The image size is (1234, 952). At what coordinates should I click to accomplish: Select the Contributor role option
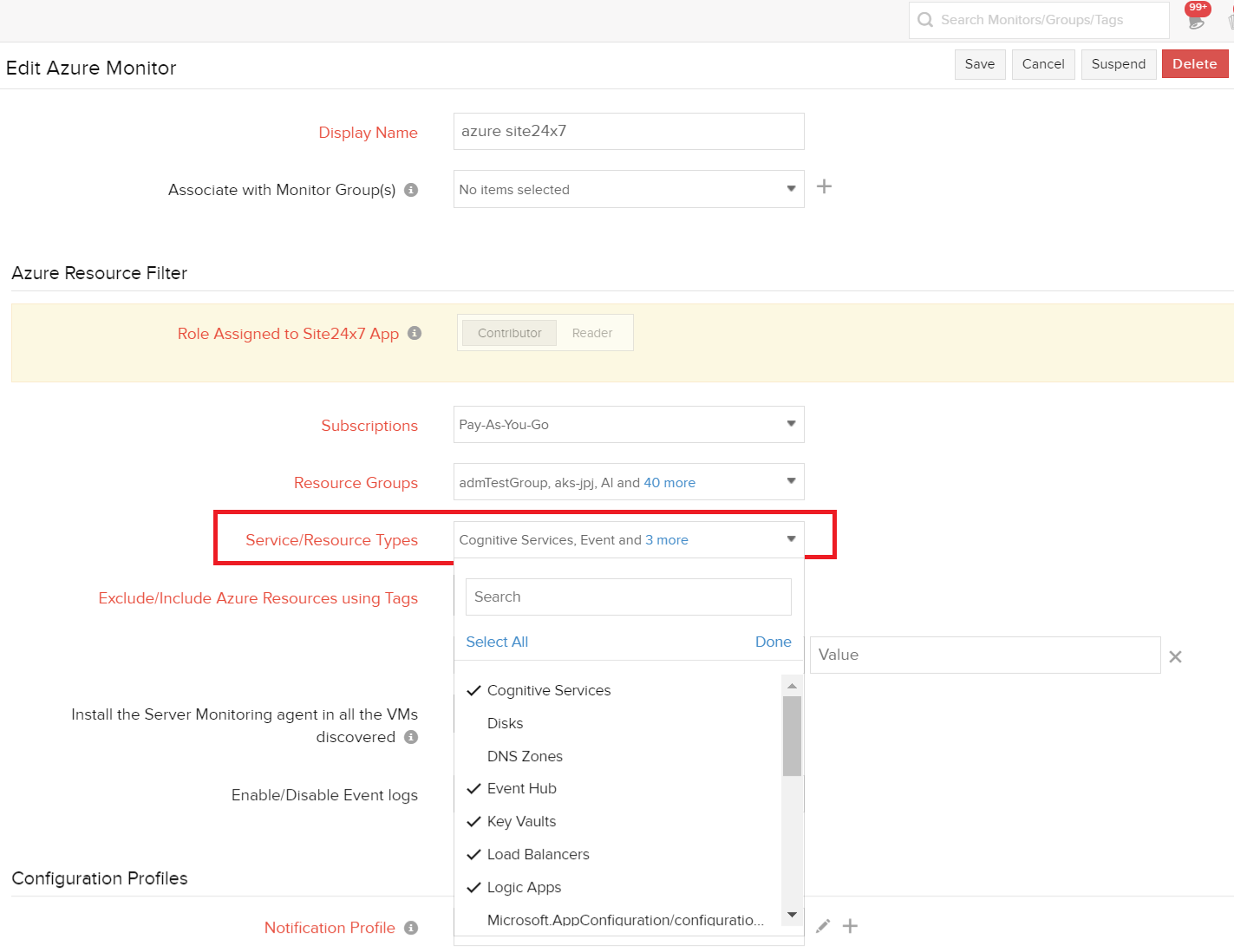509,333
